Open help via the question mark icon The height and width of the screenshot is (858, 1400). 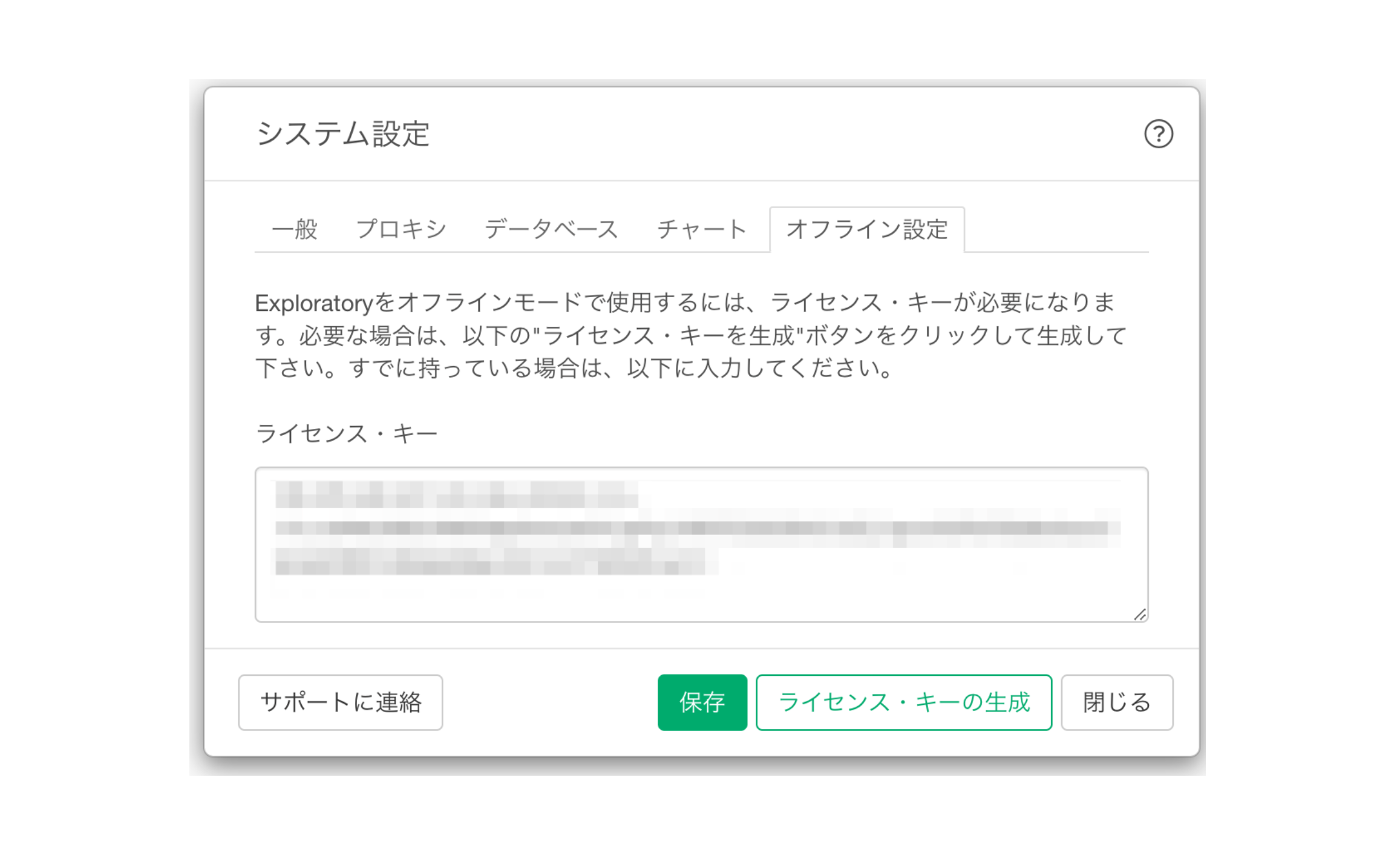click(1158, 134)
